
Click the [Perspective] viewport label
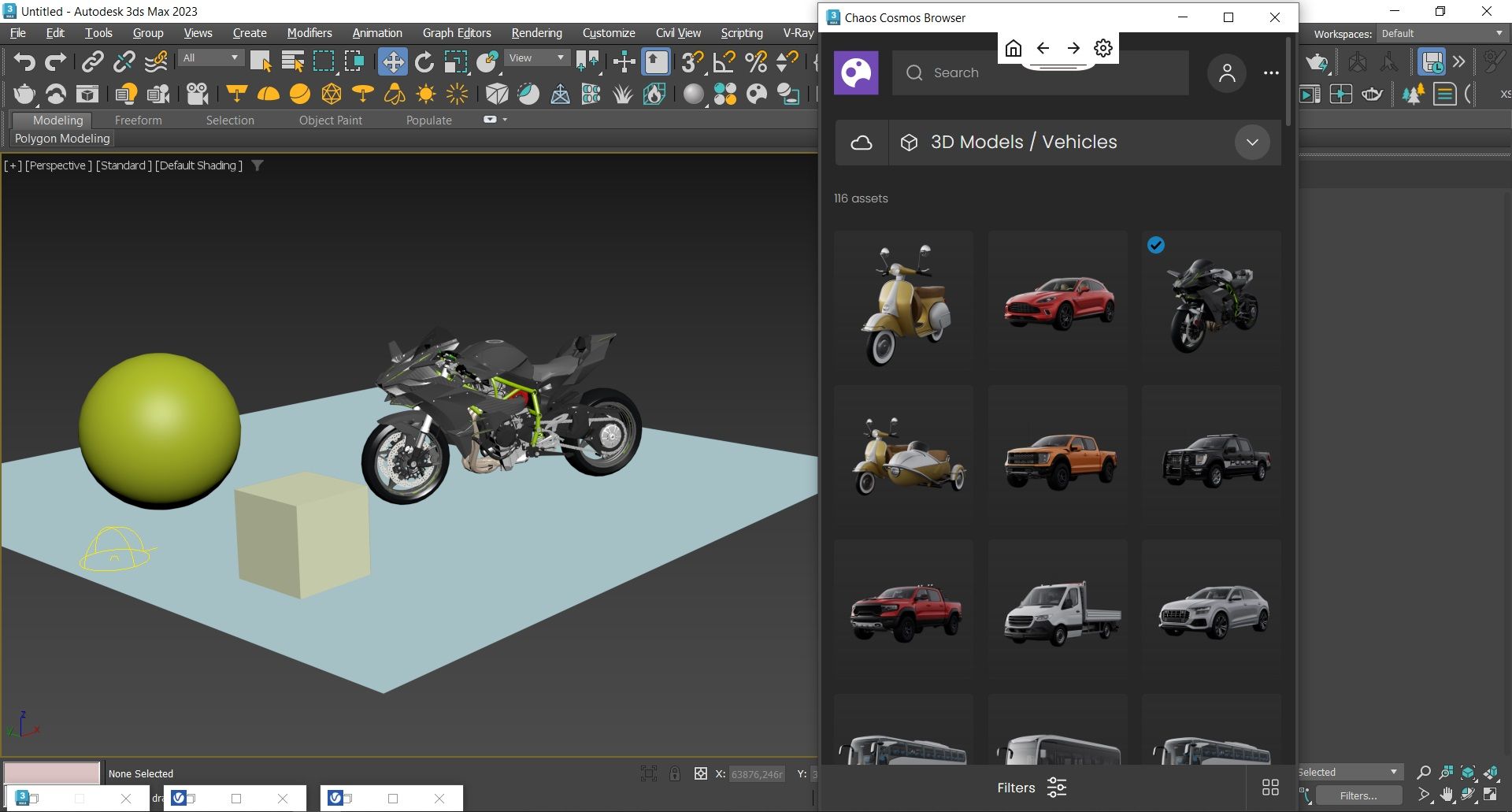click(59, 165)
